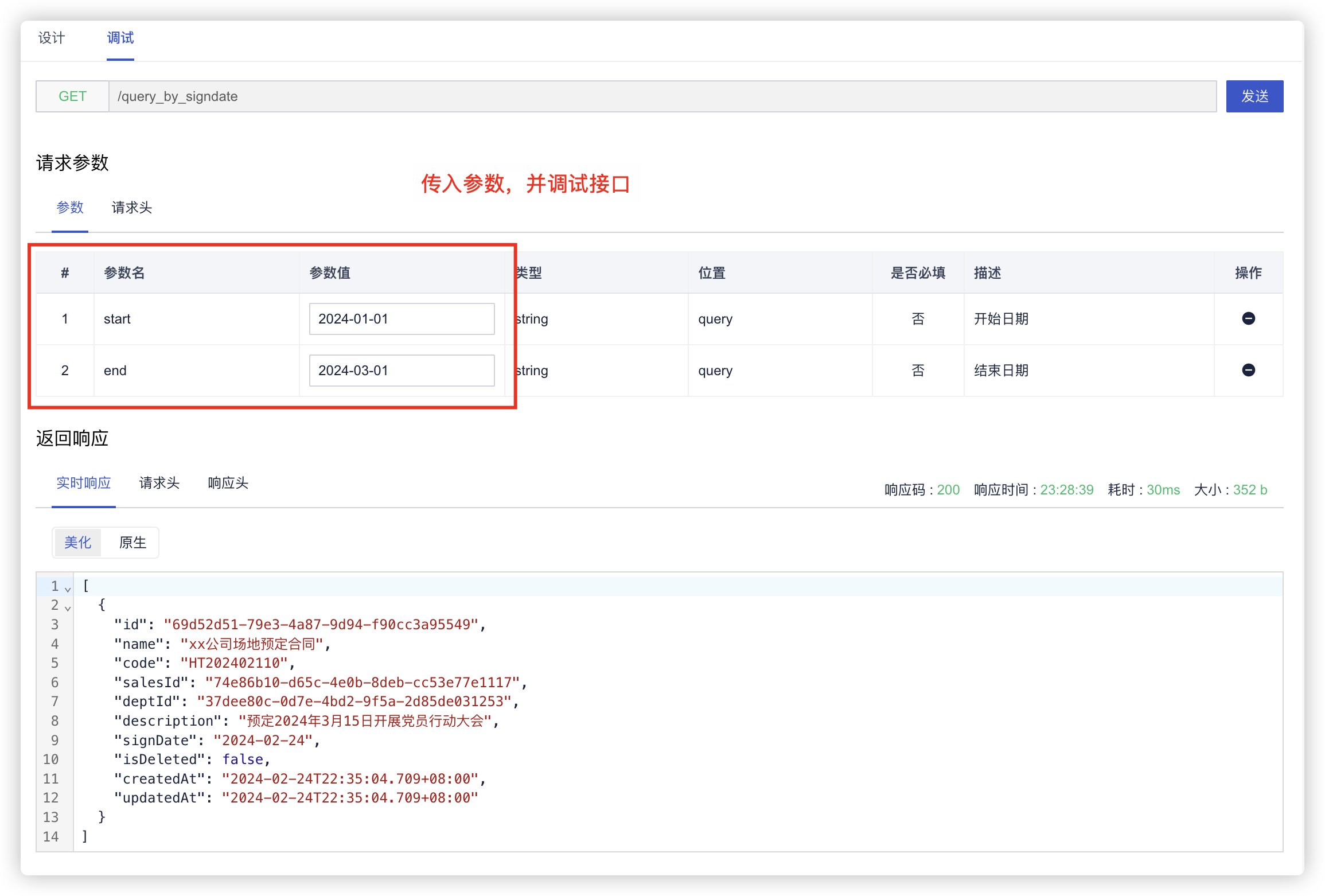Open the GET method selector
Viewport: 1325px width, 896px height.
(x=72, y=96)
